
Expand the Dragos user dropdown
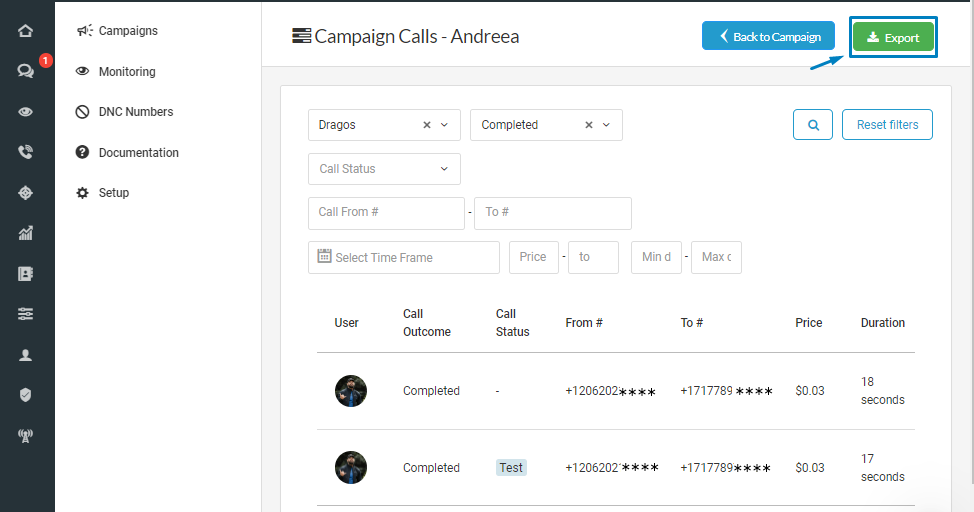pos(445,125)
